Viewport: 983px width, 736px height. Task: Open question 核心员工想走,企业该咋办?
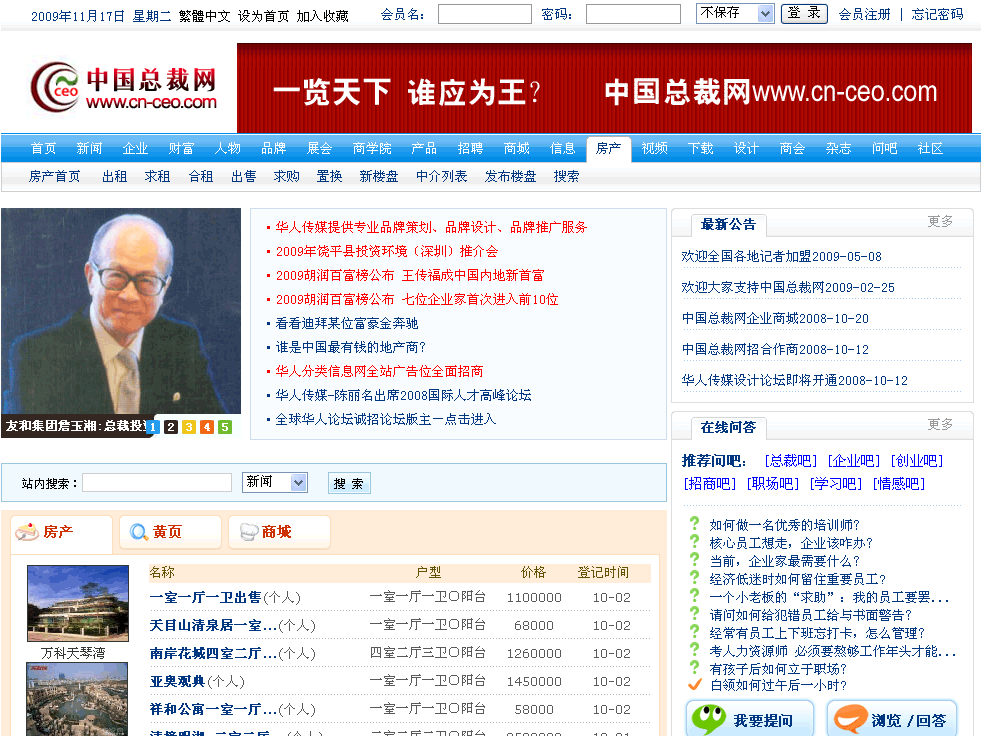pos(791,543)
